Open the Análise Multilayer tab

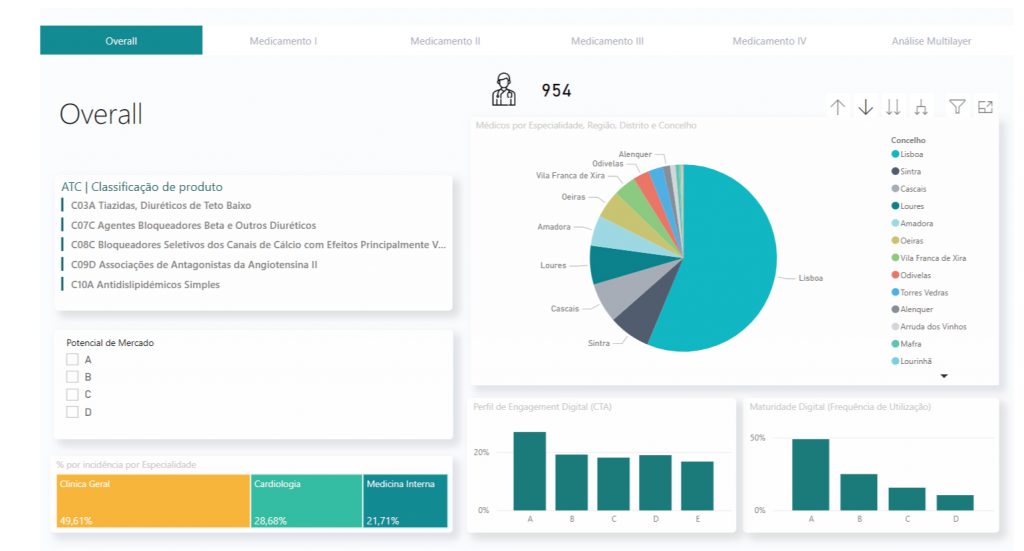coord(931,41)
